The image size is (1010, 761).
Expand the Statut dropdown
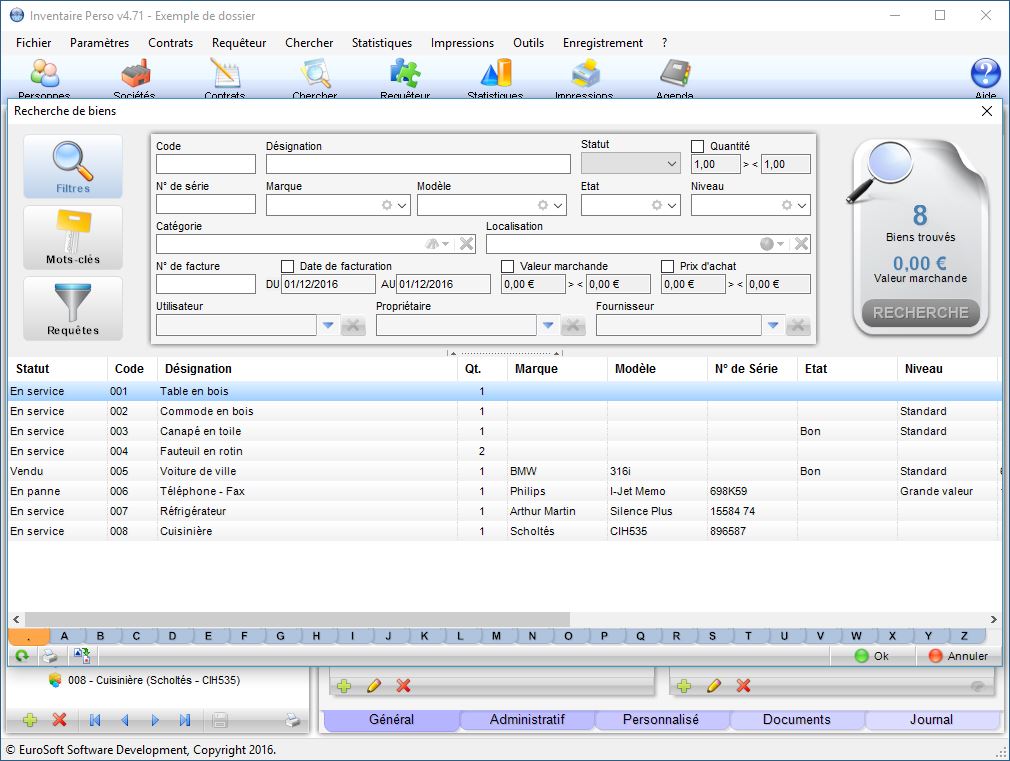[671, 164]
